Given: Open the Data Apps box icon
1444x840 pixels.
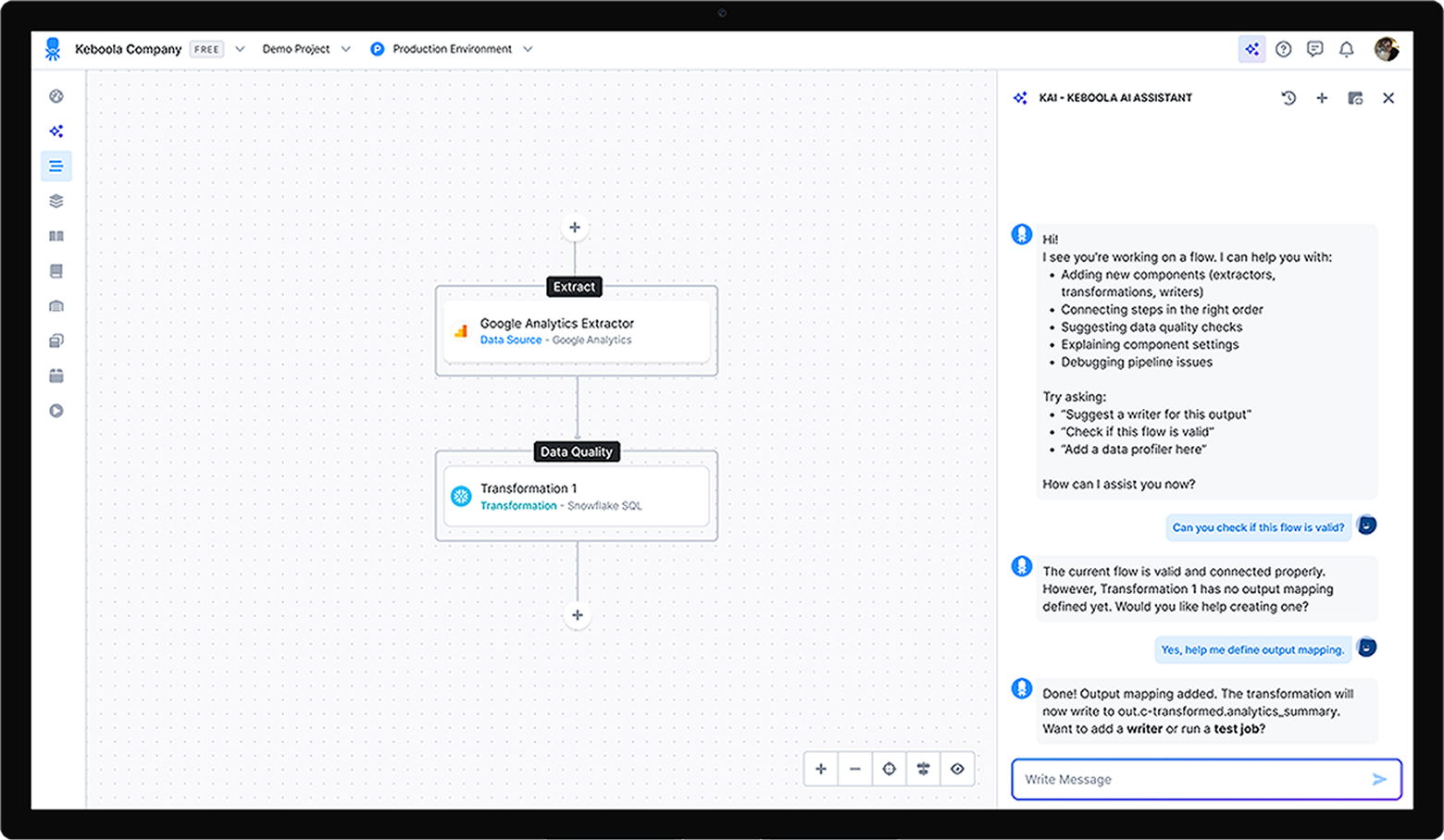Looking at the screenshot, I should (x=56, y=376).
